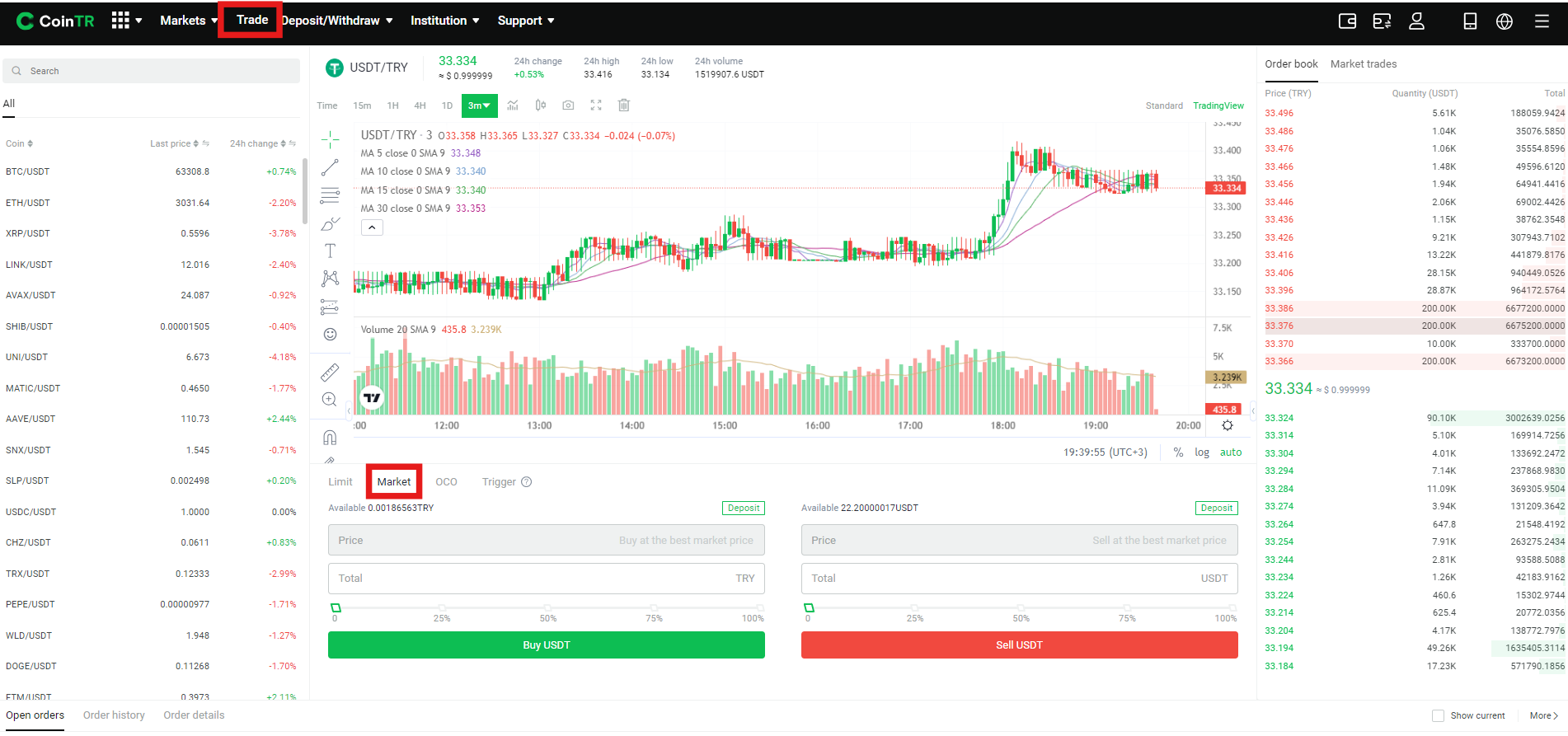Click the trash delete drawings icon
The image size is (1568, 736).
point(624,105)
